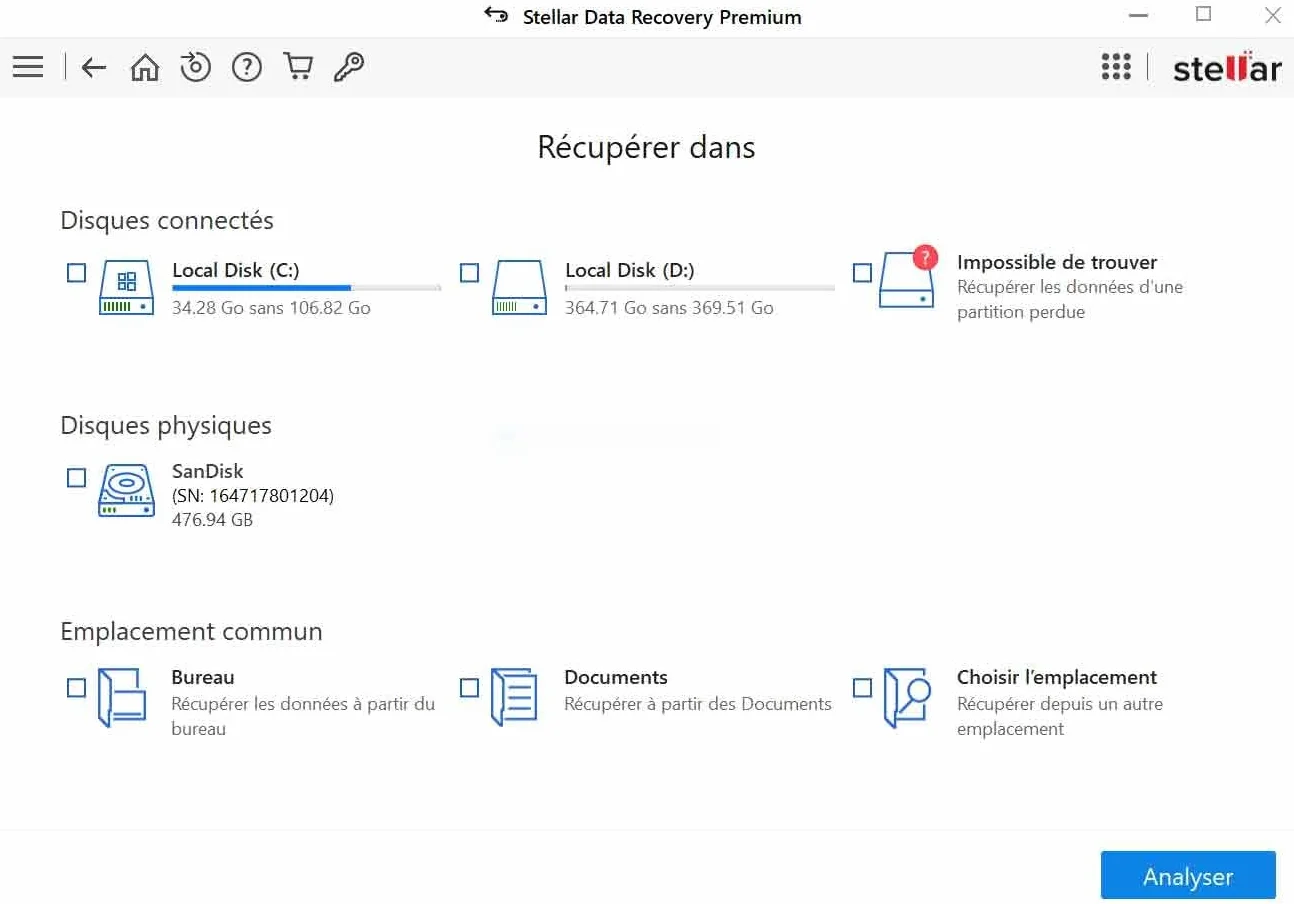Click 'Récupérer depuis un autre emplacement' description
1294x904 pixels.
(x=1060, y=716)
